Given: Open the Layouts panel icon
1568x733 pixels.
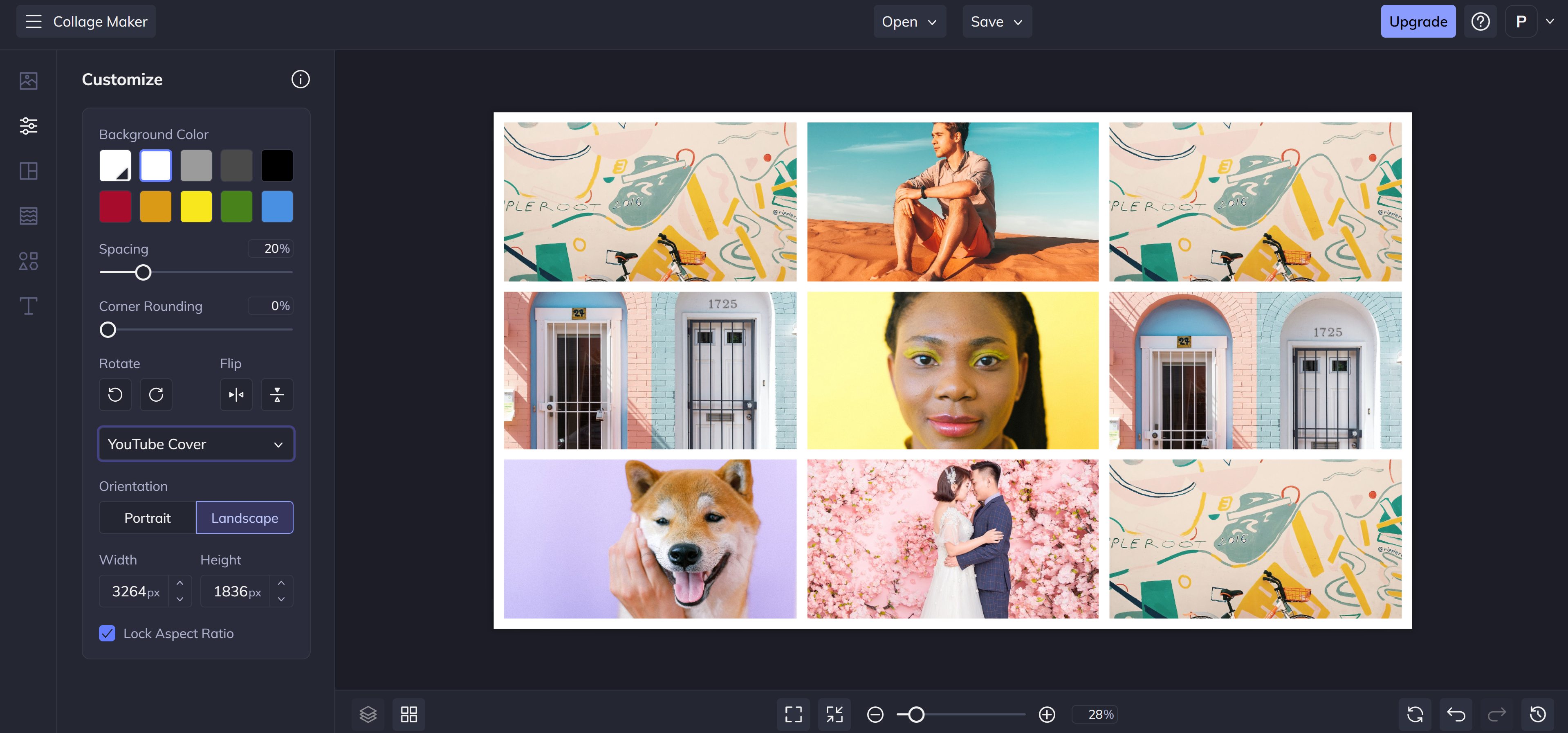Looking at the screenshot, I should 28,171.
